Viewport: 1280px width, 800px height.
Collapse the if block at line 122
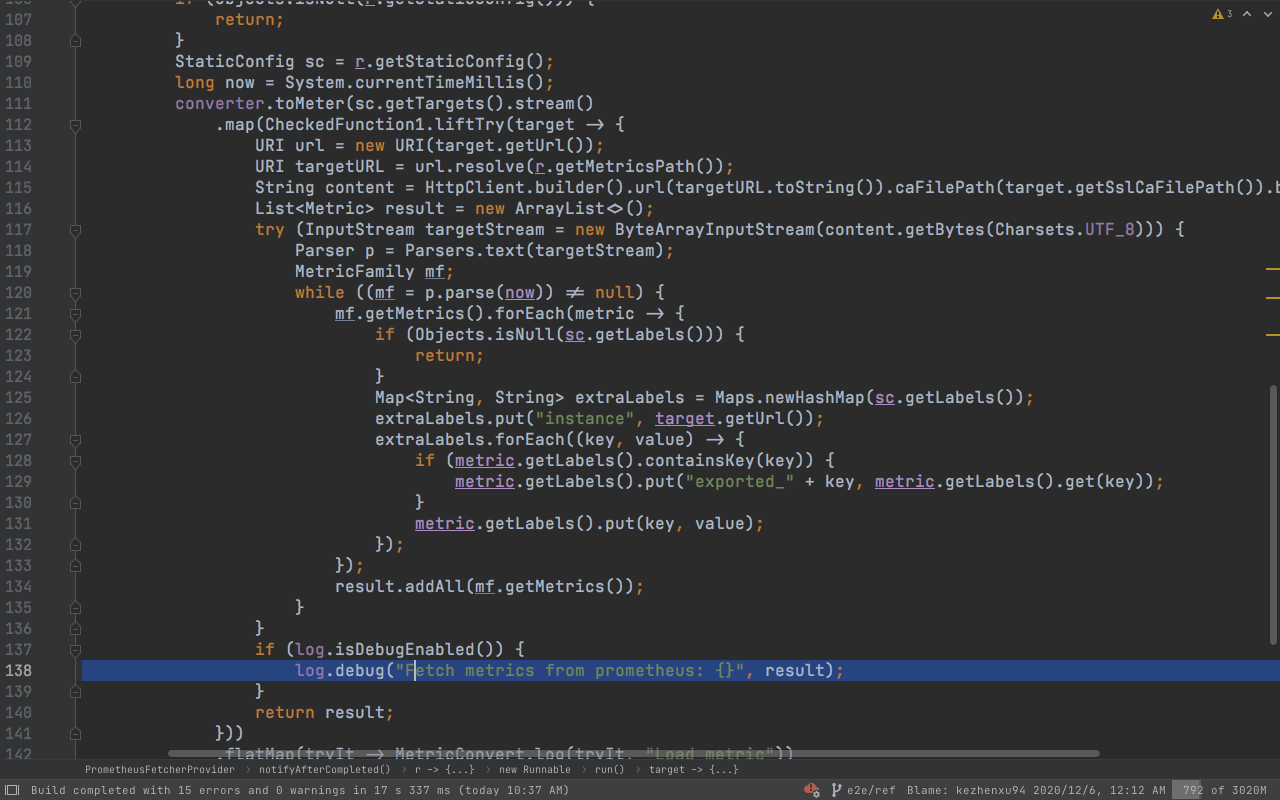coord(75,335)
